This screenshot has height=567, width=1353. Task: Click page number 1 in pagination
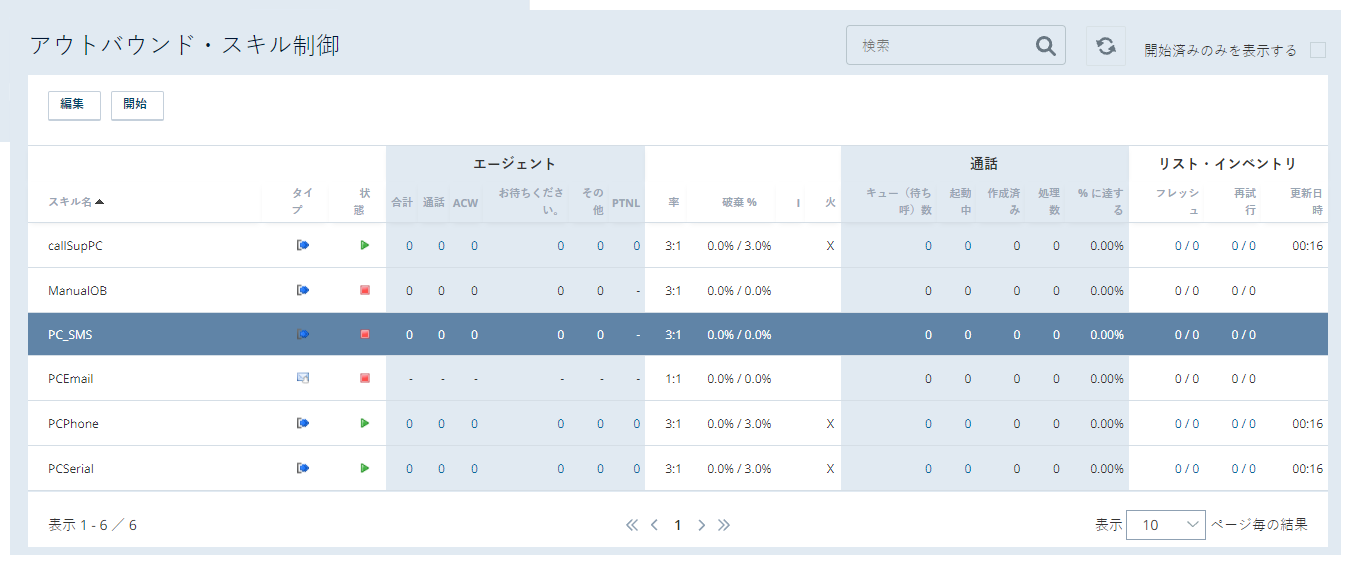coord(677,525)
